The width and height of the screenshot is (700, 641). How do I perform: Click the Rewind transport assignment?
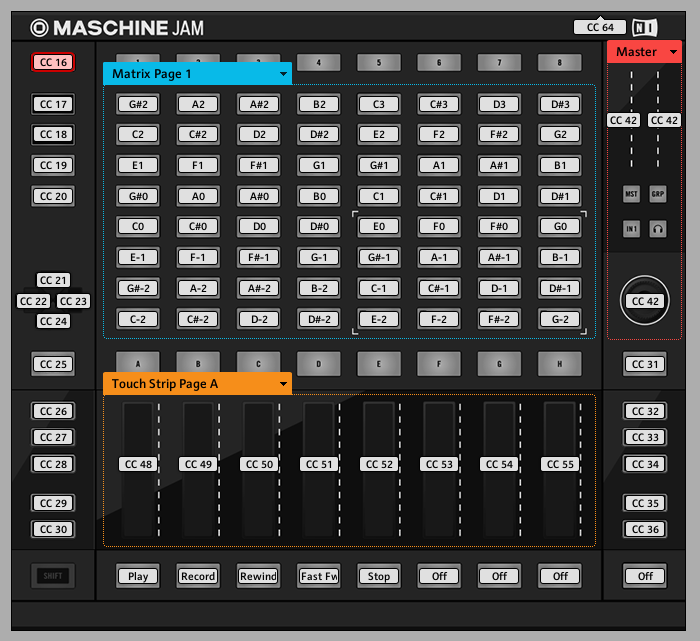pyautogui.click(x=258, y=576)
